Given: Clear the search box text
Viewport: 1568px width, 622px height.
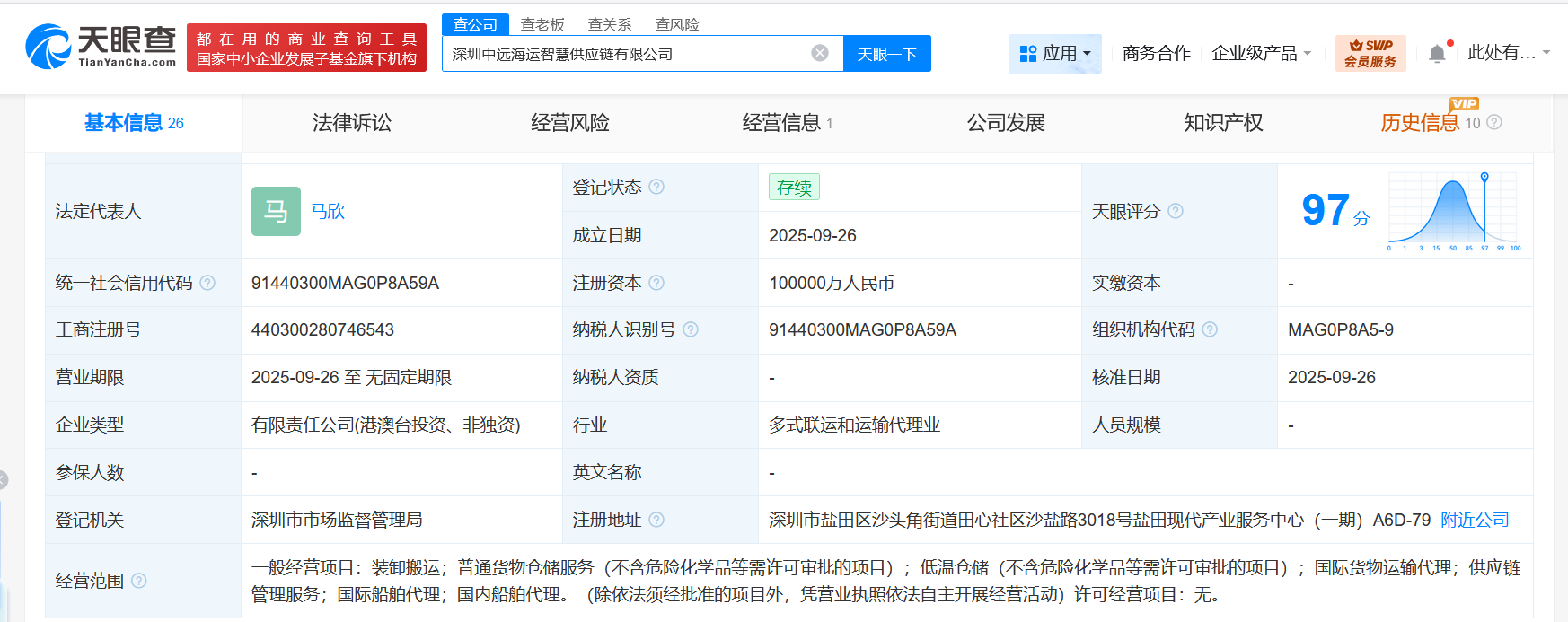Looking at the screenshot, I should 819,53.
